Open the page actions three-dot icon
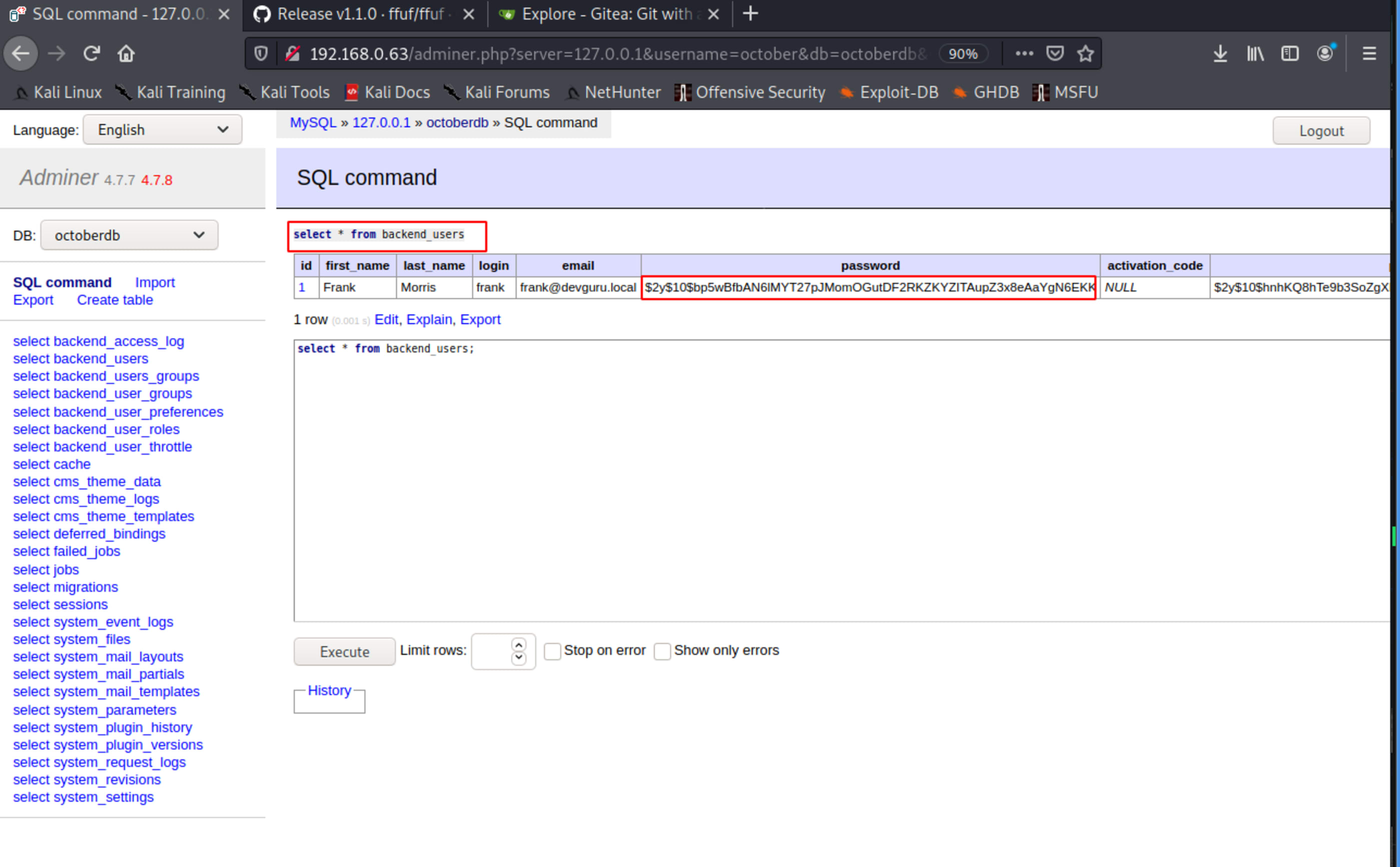This screenshot has width=1400, height=867. (1024, 53)
